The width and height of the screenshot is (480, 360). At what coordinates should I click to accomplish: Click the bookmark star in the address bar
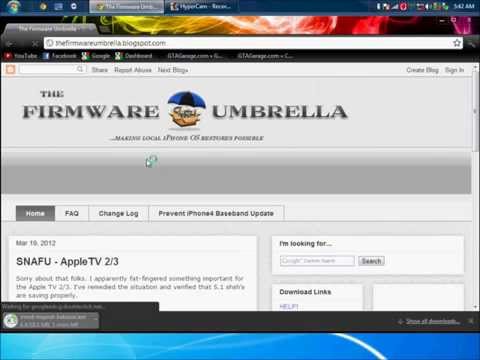[x=457, y=43]
